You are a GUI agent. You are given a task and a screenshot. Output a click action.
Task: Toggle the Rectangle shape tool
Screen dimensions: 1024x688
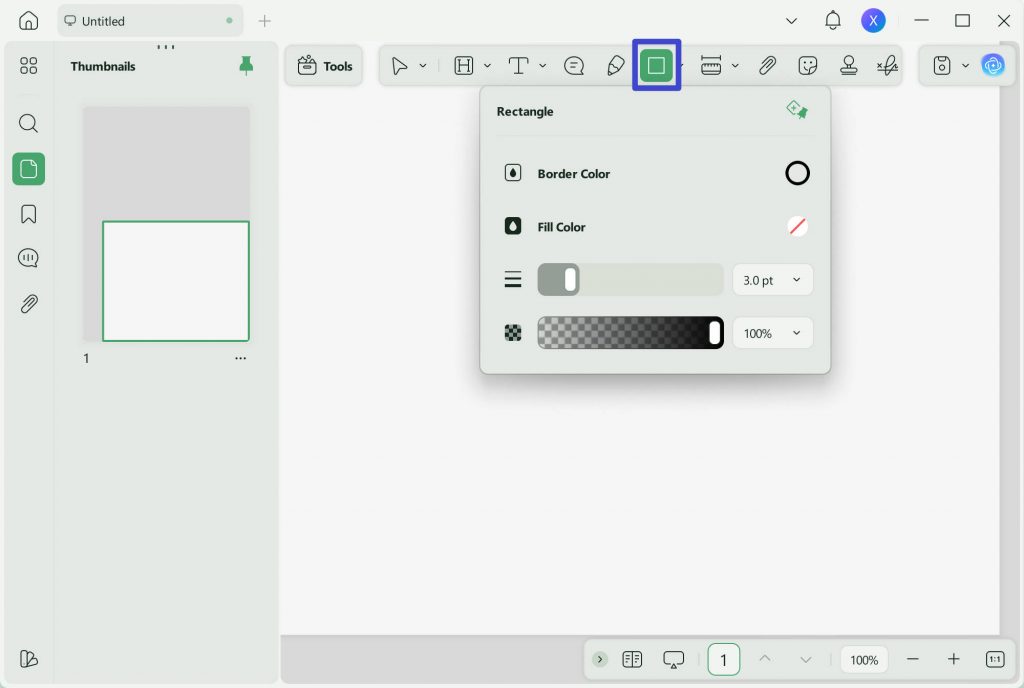pyautogui.click(x=656, y=66)
